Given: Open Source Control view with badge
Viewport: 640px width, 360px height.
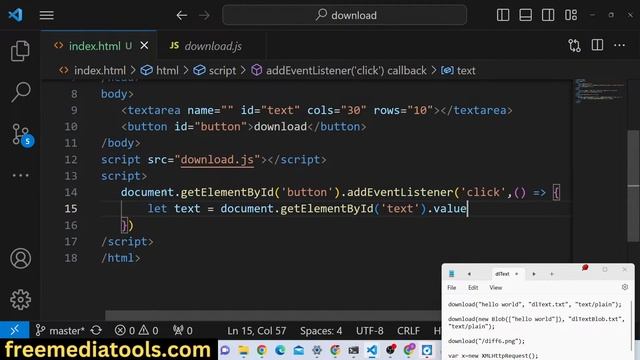Looking at the screenshot, I should coord(22,134).
